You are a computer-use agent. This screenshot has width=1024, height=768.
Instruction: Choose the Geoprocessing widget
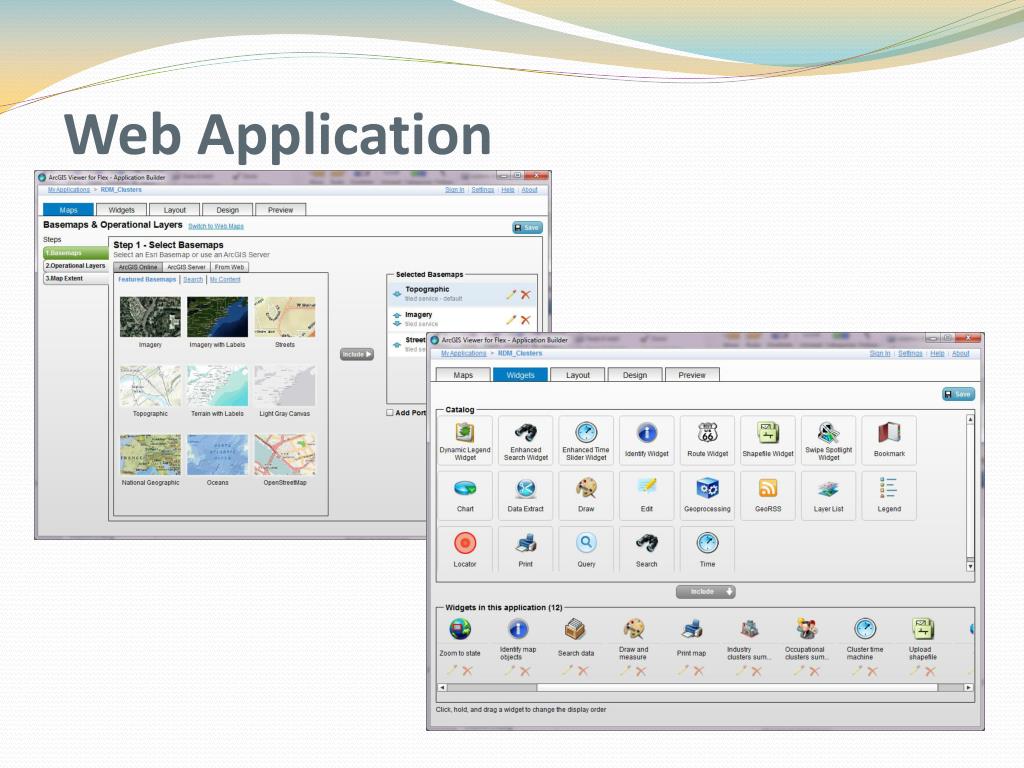click(x=707, y=496)
